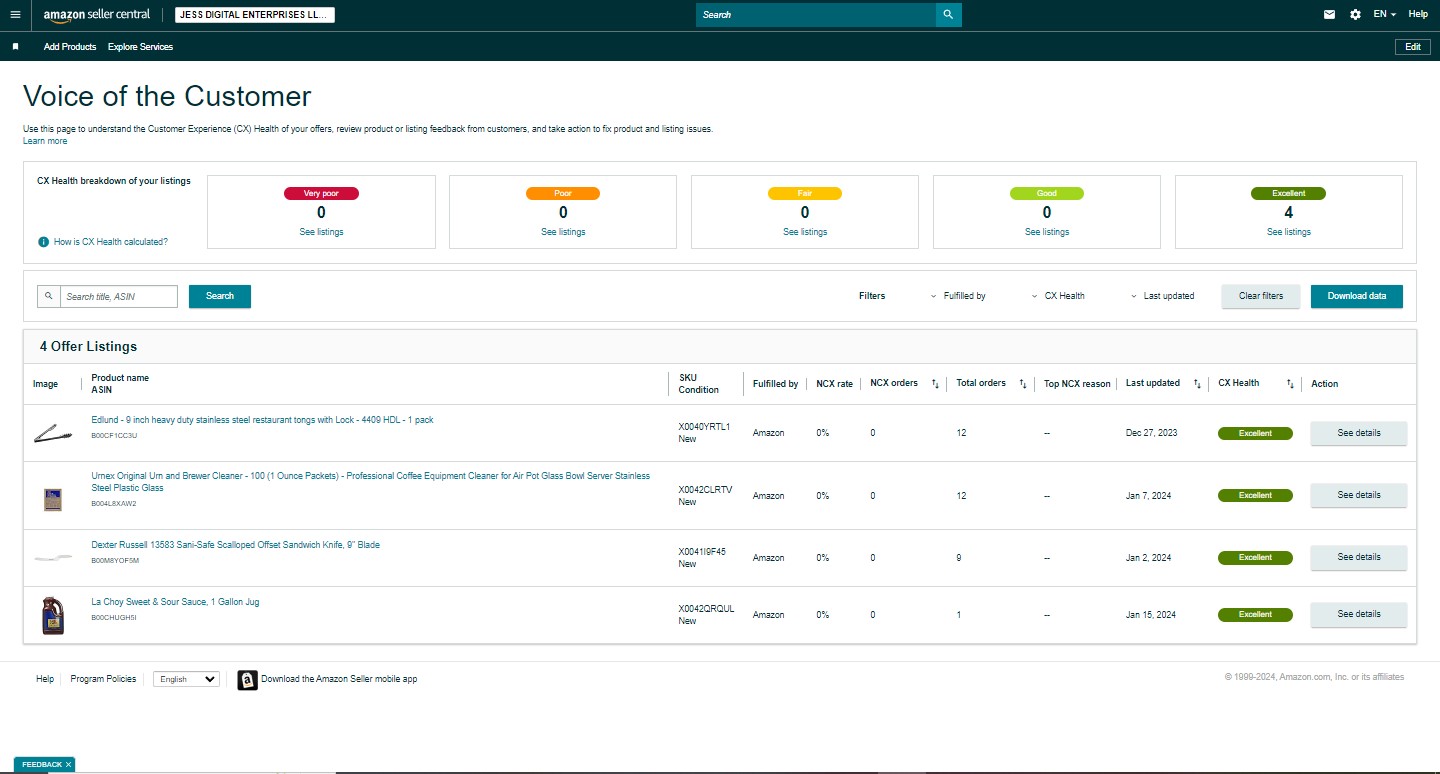The width and height of the screenshot is (1440, 774).
Task: Click the bookmark flag icon
Action: coord(15,47)
